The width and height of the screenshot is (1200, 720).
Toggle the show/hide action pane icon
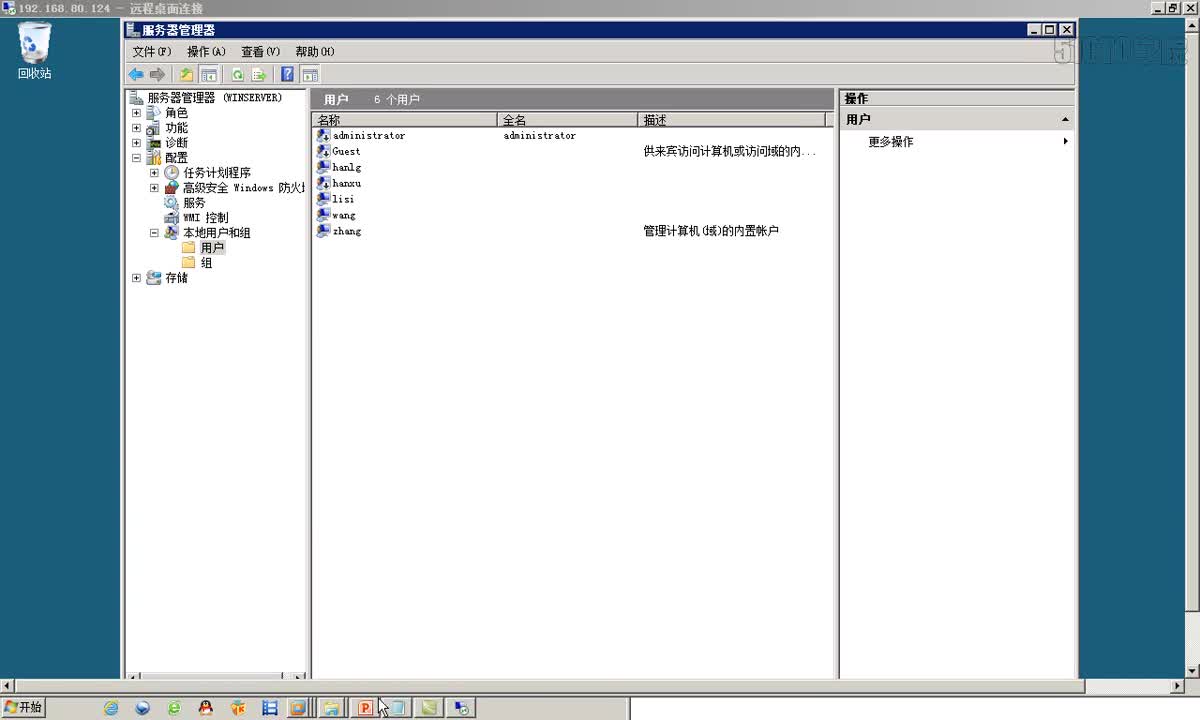[310, 74]
